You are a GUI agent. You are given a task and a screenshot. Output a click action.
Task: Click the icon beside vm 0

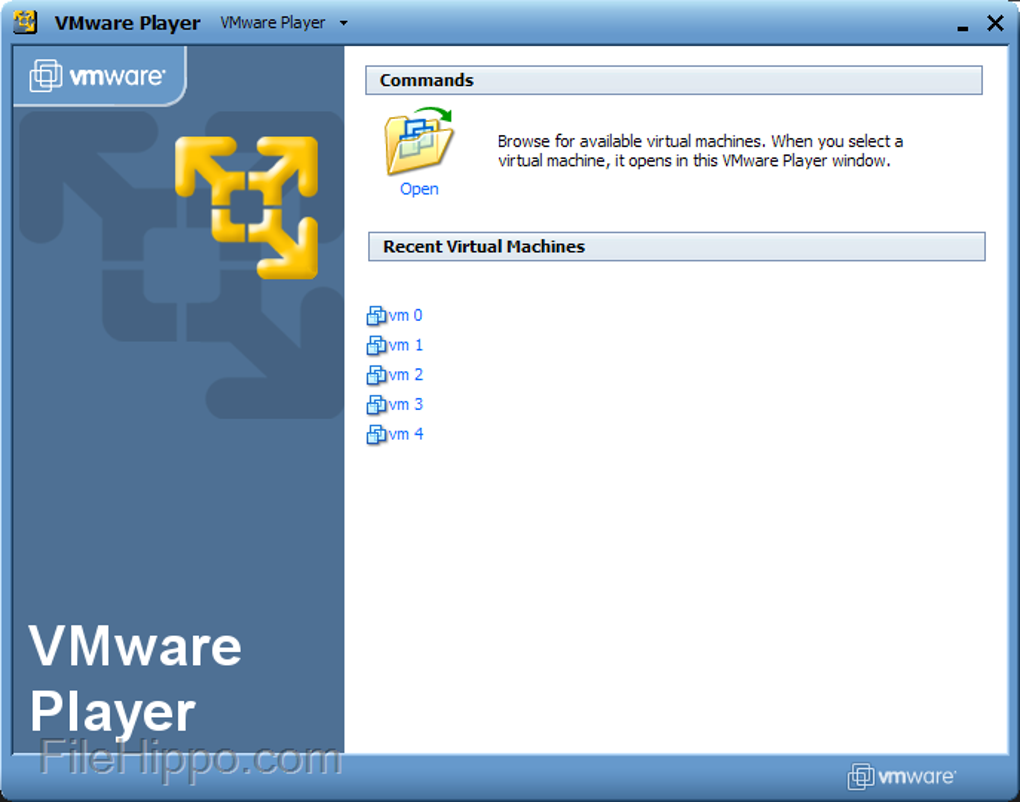click(x=377, y=316)
